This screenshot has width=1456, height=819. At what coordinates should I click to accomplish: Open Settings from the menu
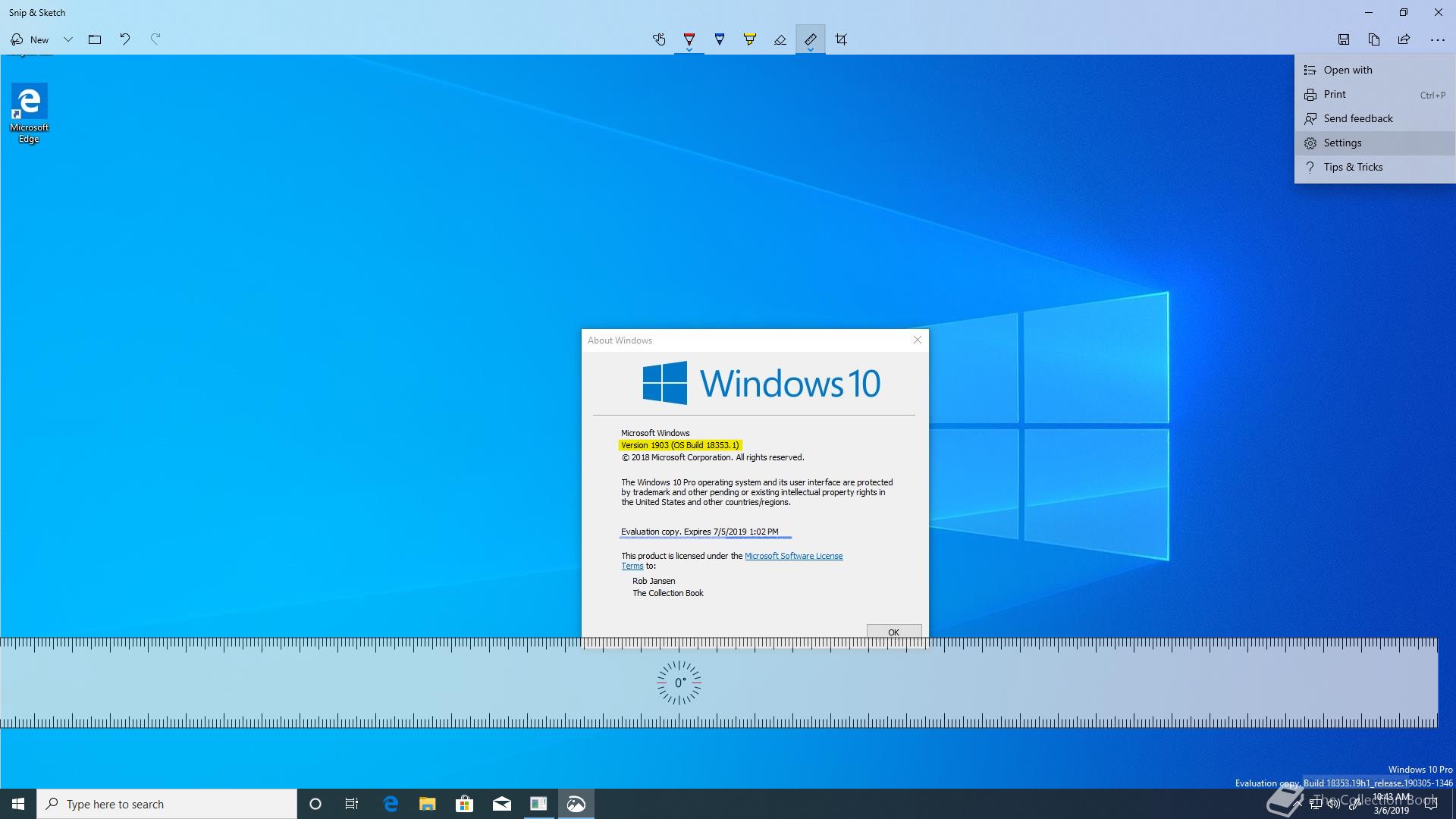[1375, 143]
